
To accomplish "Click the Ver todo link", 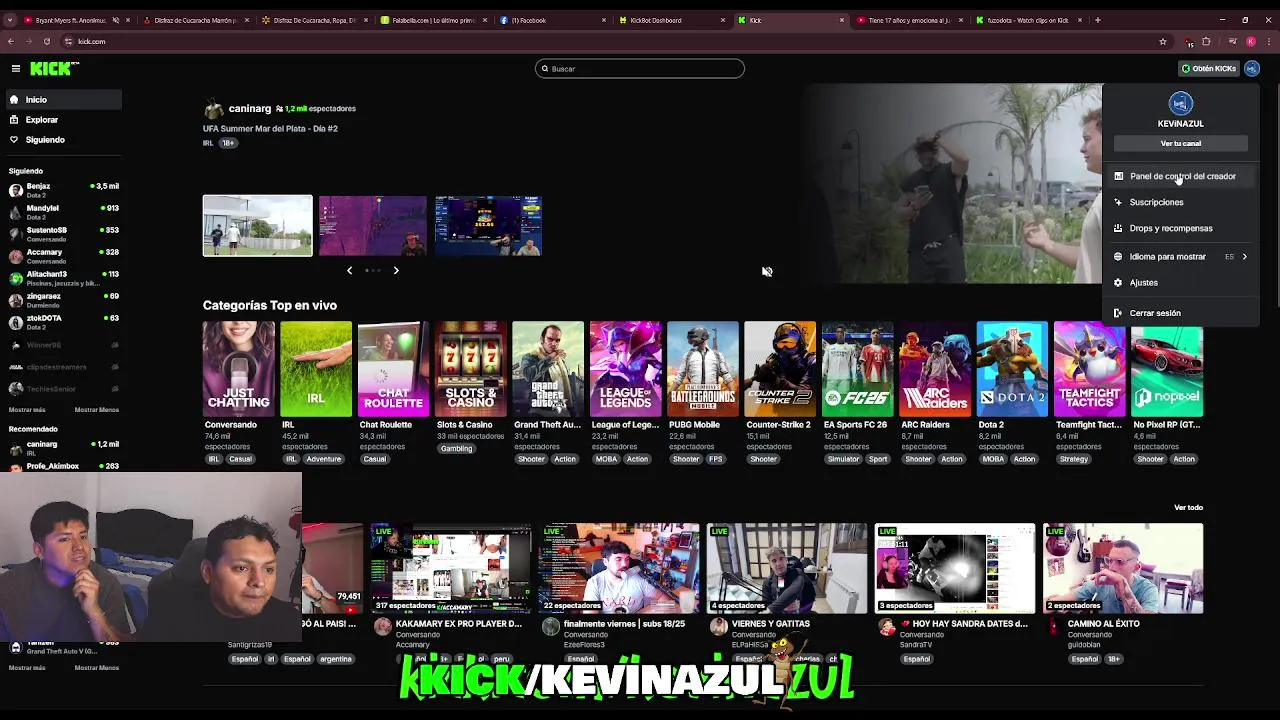I will pyautogui.click(x=1188, y=508).
